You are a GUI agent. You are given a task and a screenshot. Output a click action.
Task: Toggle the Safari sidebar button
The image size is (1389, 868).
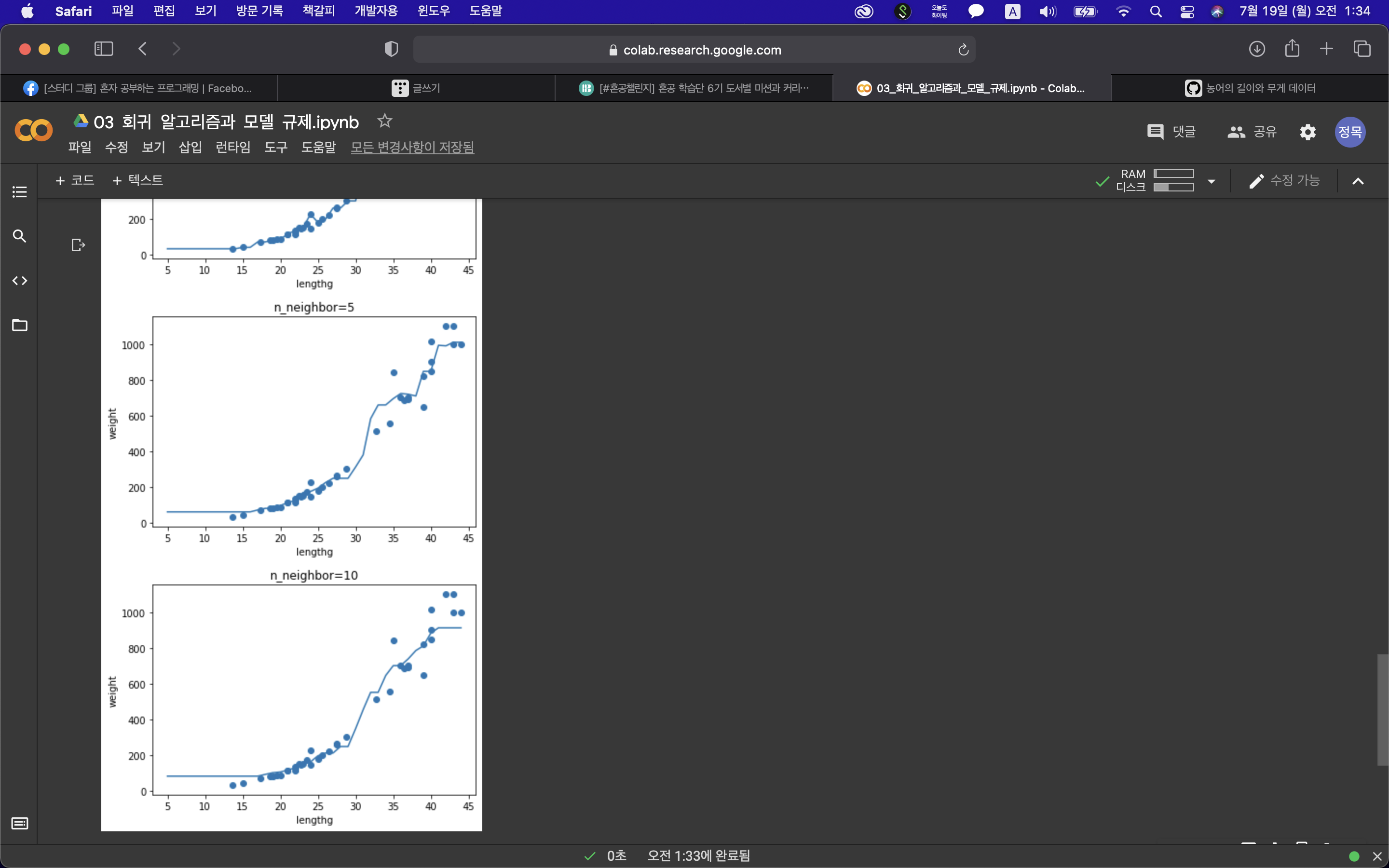pyautogui.click(x=103, y=49)
